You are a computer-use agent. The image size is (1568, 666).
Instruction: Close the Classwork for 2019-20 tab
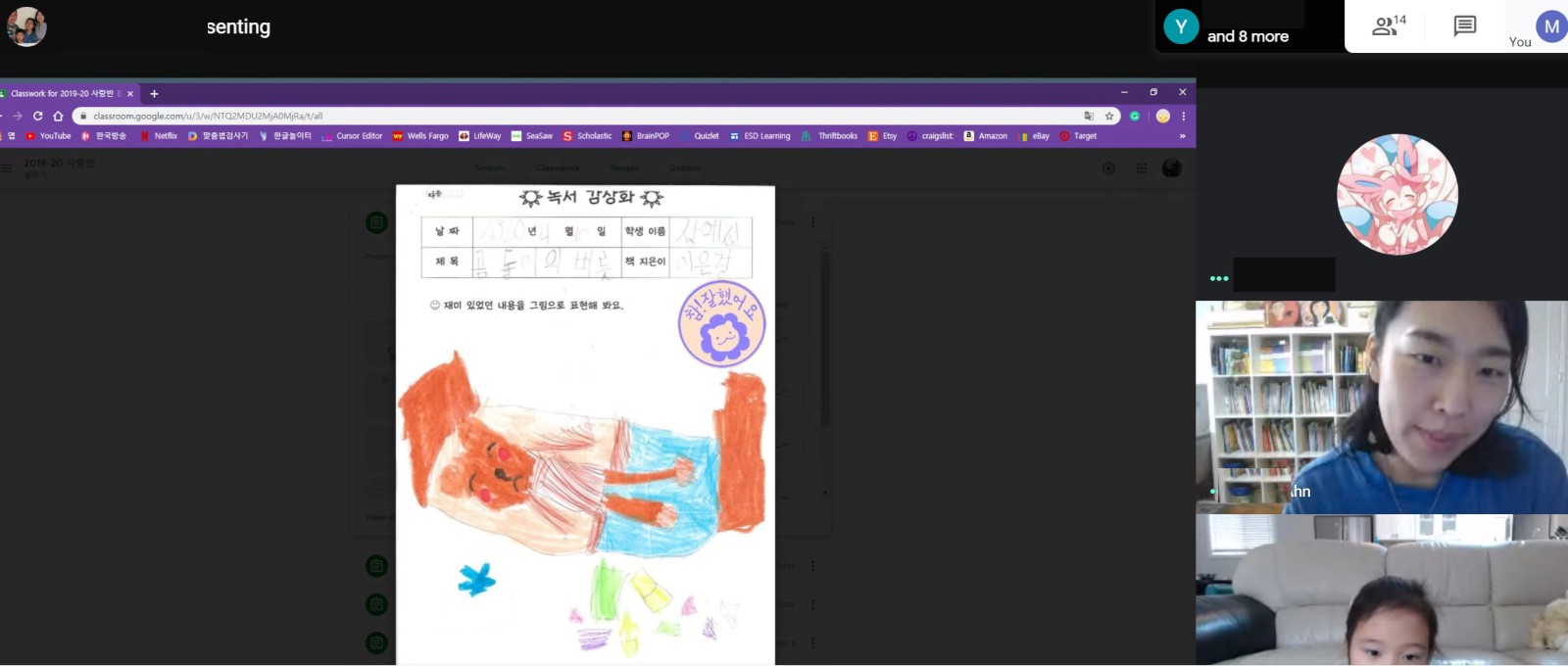pos(130,94)
